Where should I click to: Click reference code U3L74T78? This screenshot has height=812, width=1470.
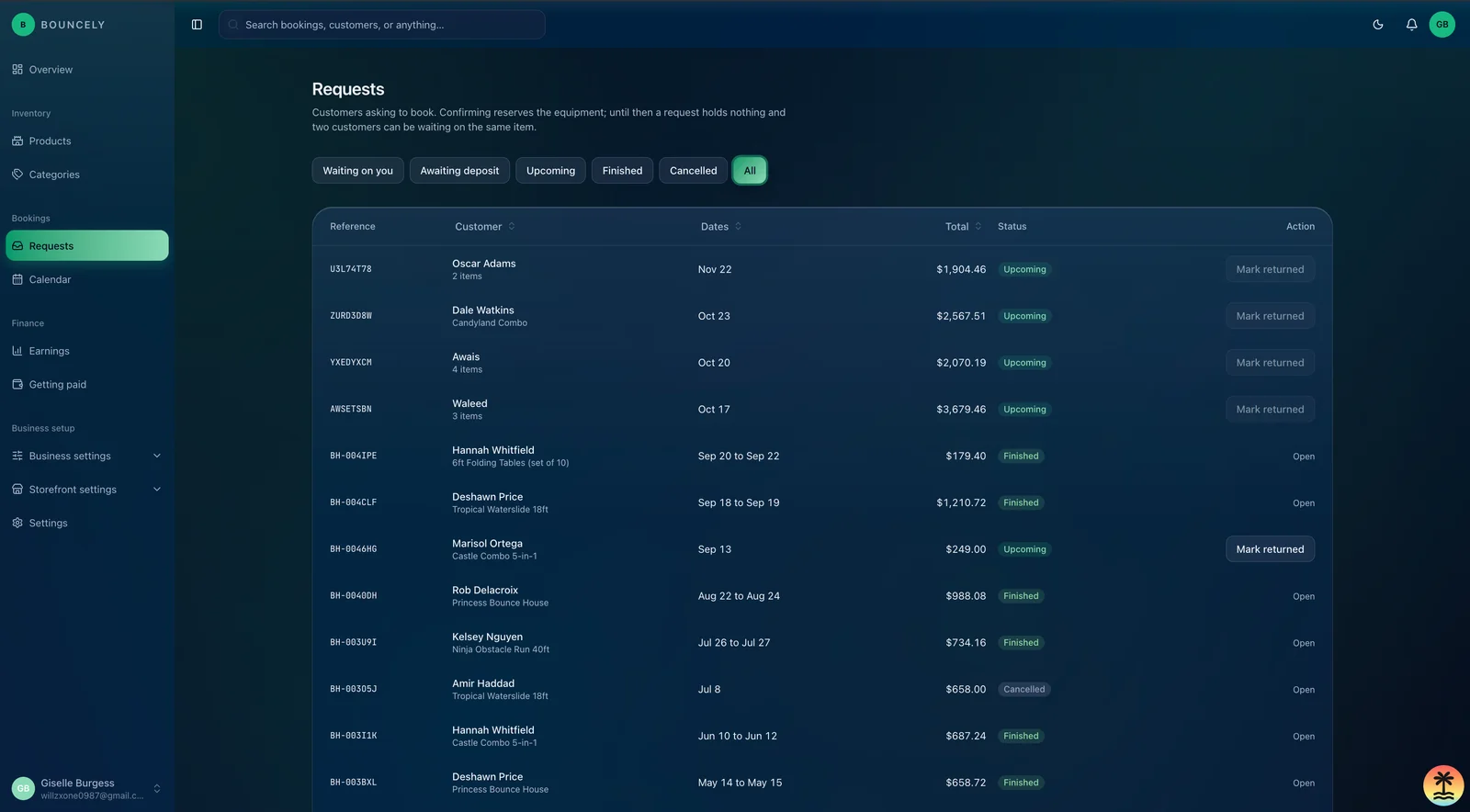[351, 269]
